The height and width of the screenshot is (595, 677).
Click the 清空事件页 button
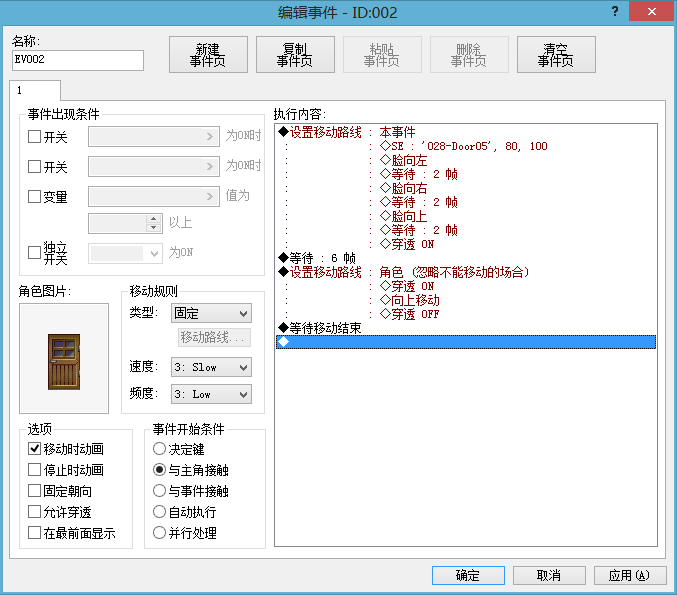556,55
